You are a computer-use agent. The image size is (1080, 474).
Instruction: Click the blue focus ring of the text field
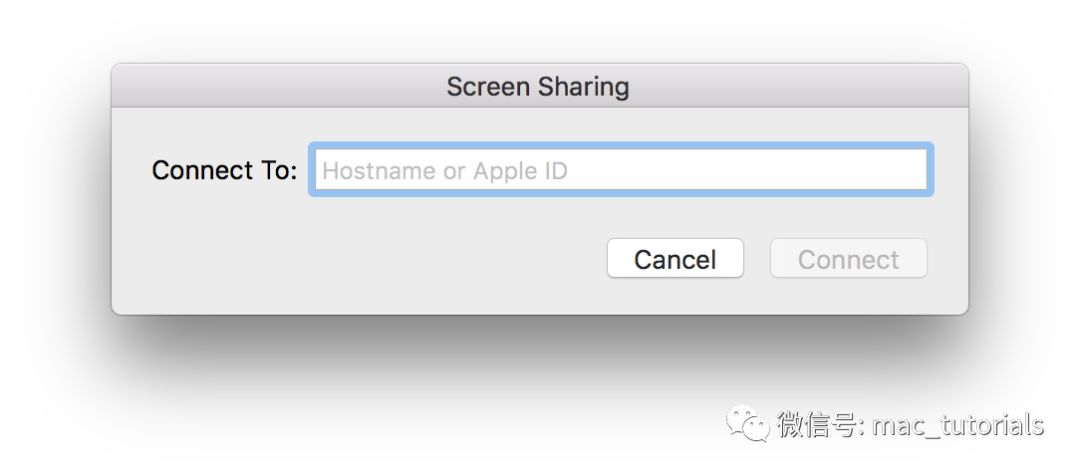620,146
